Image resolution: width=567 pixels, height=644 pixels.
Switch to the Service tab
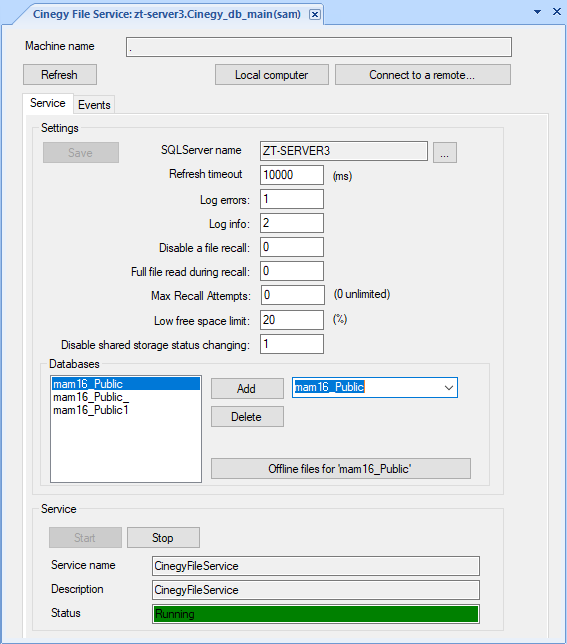(48, 103)
